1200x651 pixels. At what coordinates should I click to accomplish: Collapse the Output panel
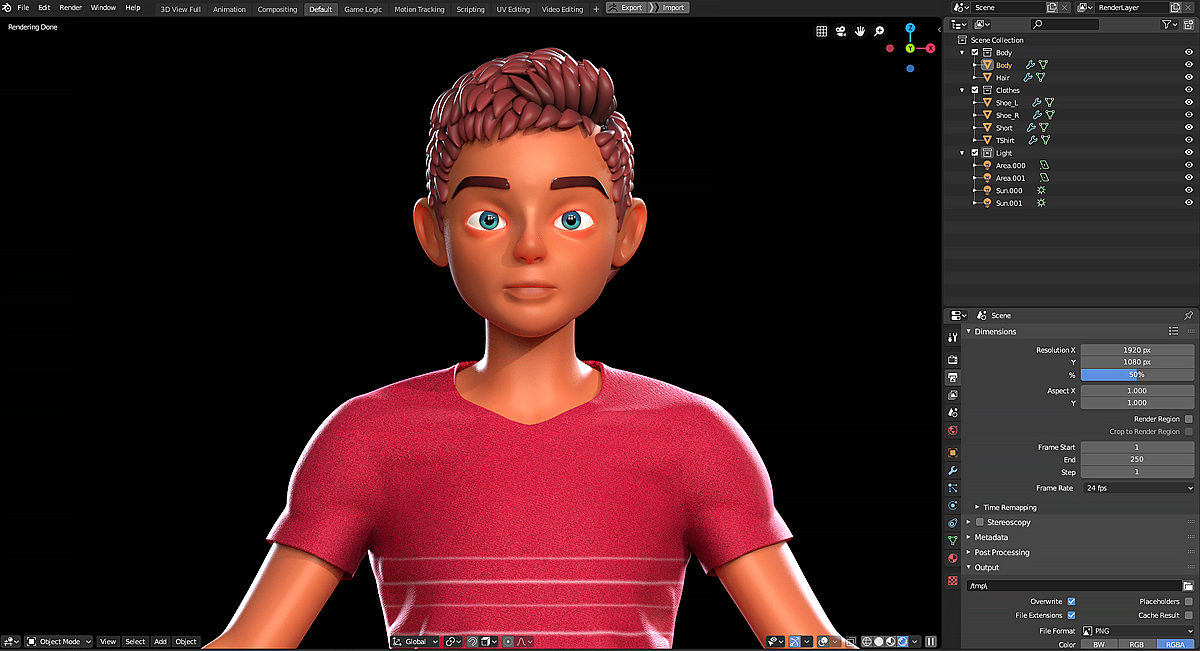968,567
